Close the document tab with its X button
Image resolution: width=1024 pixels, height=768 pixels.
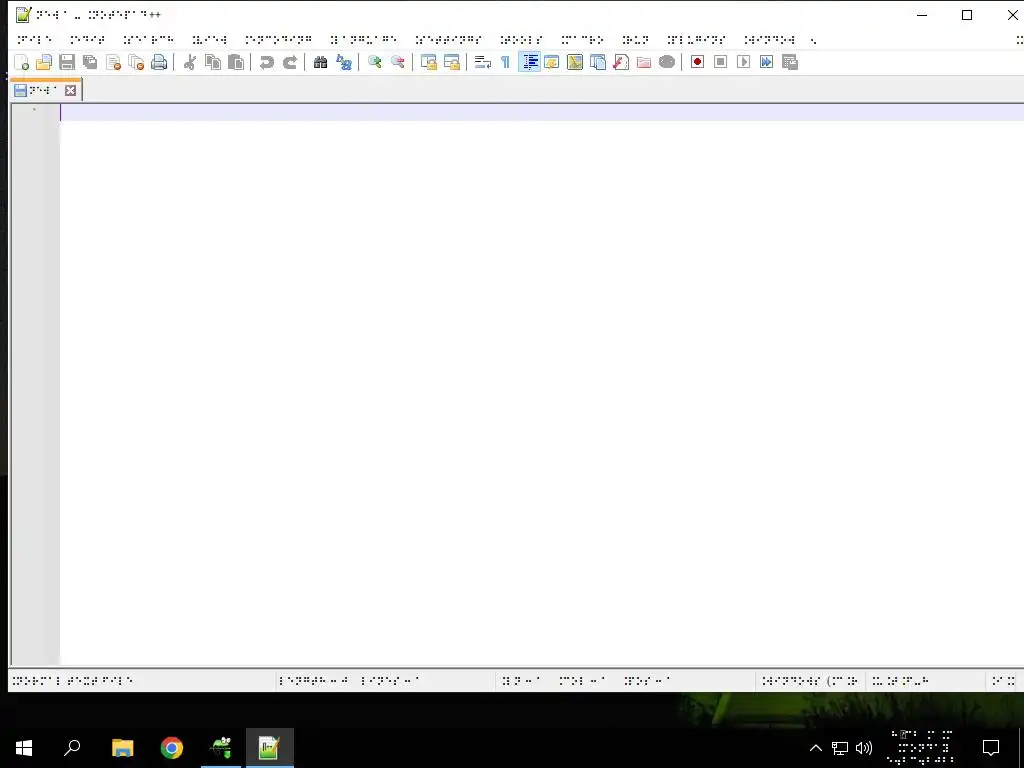pyautogui.click(x=71, y=91)
